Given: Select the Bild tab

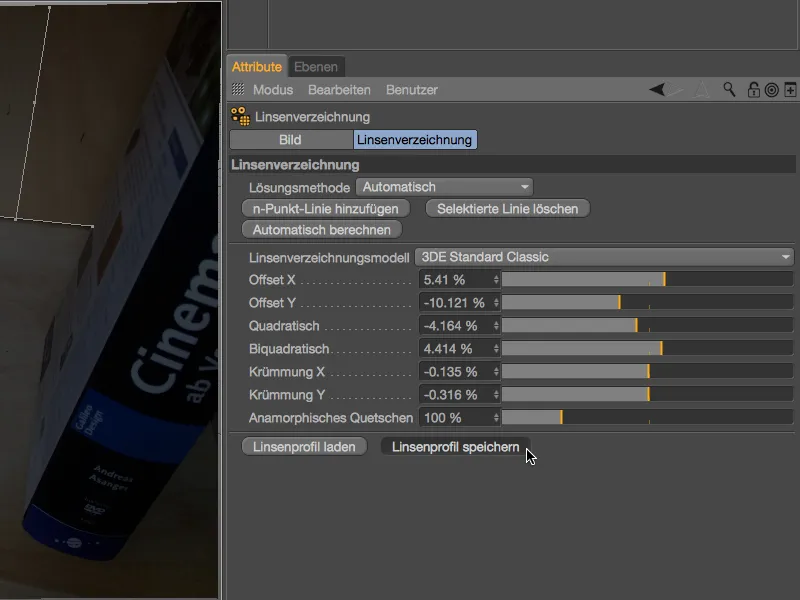Looking at the screenshot, I should [x=291, y=140].
